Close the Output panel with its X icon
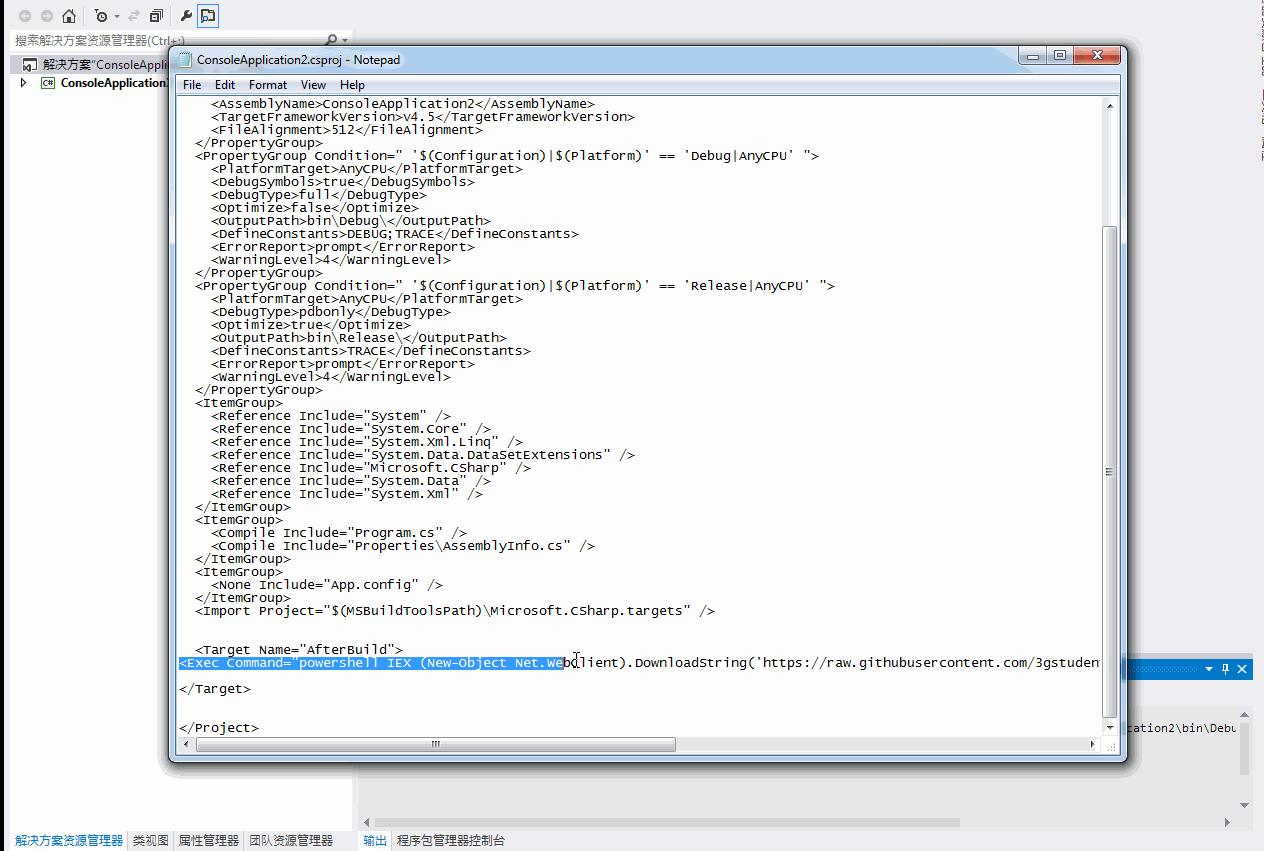This screenshot has width=1264, height=851. pyautogui.click(x=1242, y=668)
